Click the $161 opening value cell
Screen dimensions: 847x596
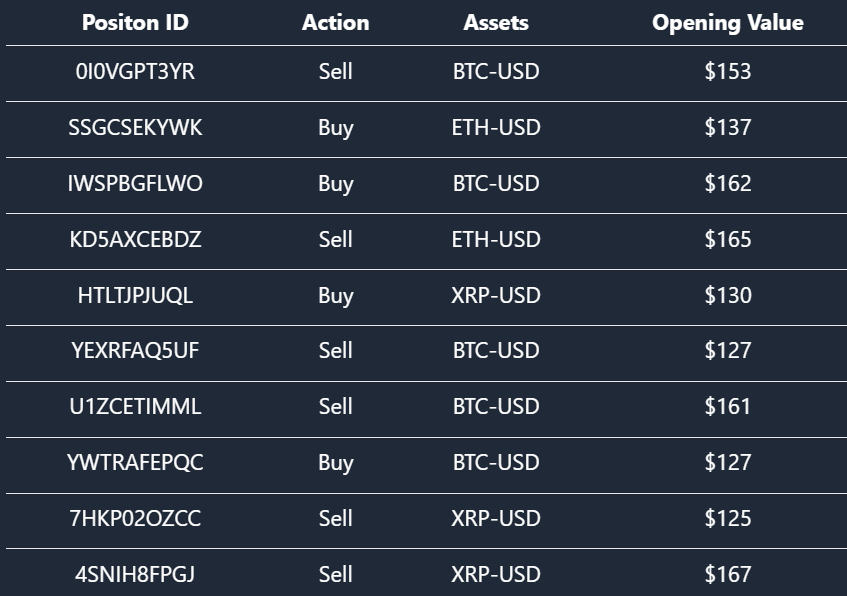(x=727, y=407)
